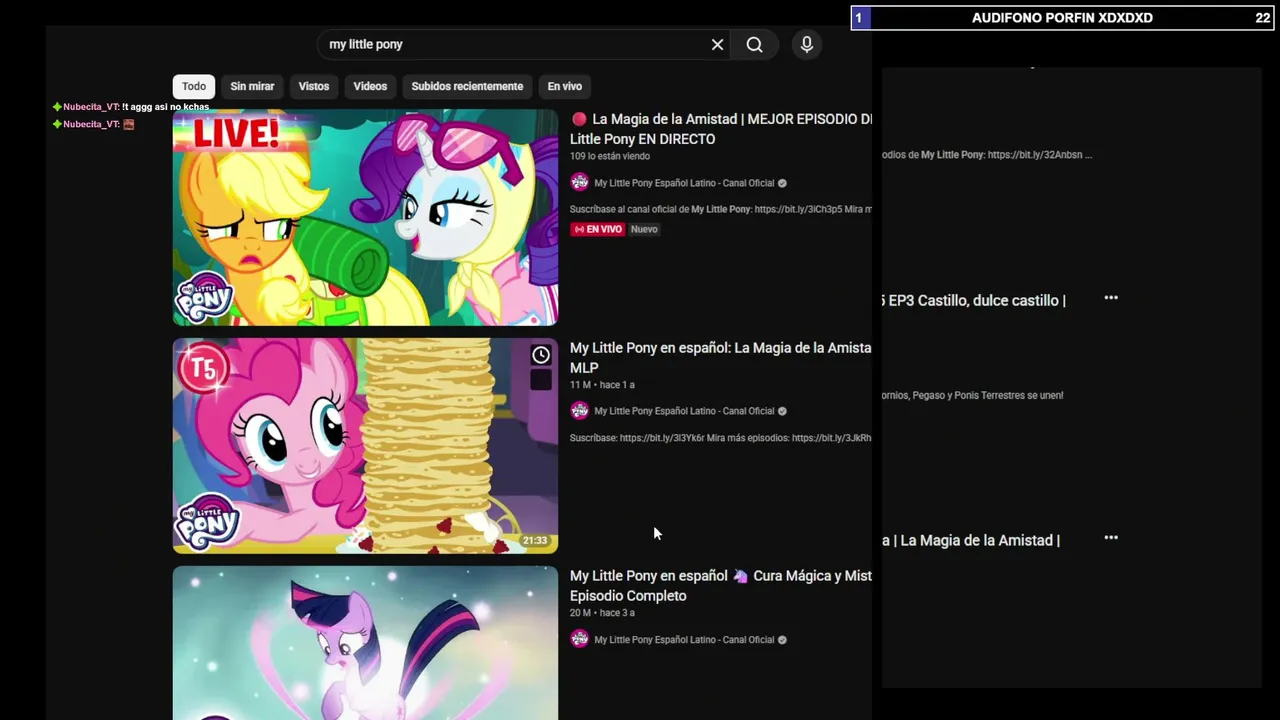This screenshot has width=1280, height=720.
Task: Visit channel name under the 11 M video
Action: pyautogui.click(x=684, y=411)
